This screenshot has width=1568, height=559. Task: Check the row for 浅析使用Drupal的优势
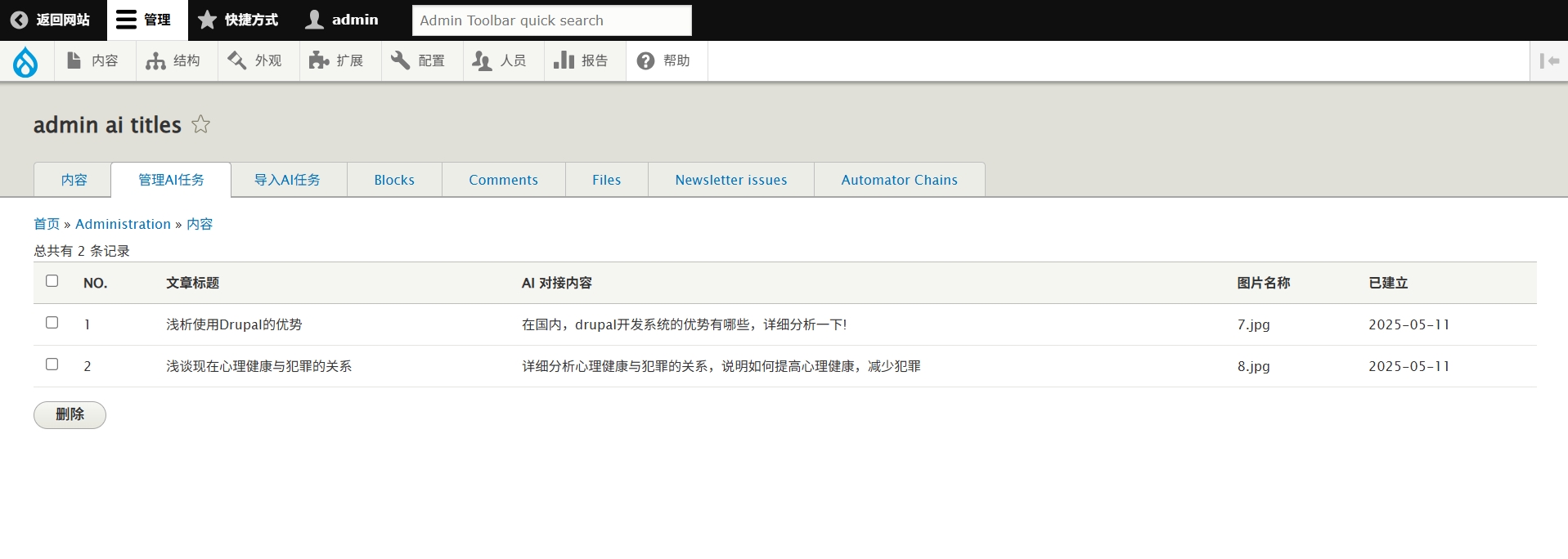point(52,323)
